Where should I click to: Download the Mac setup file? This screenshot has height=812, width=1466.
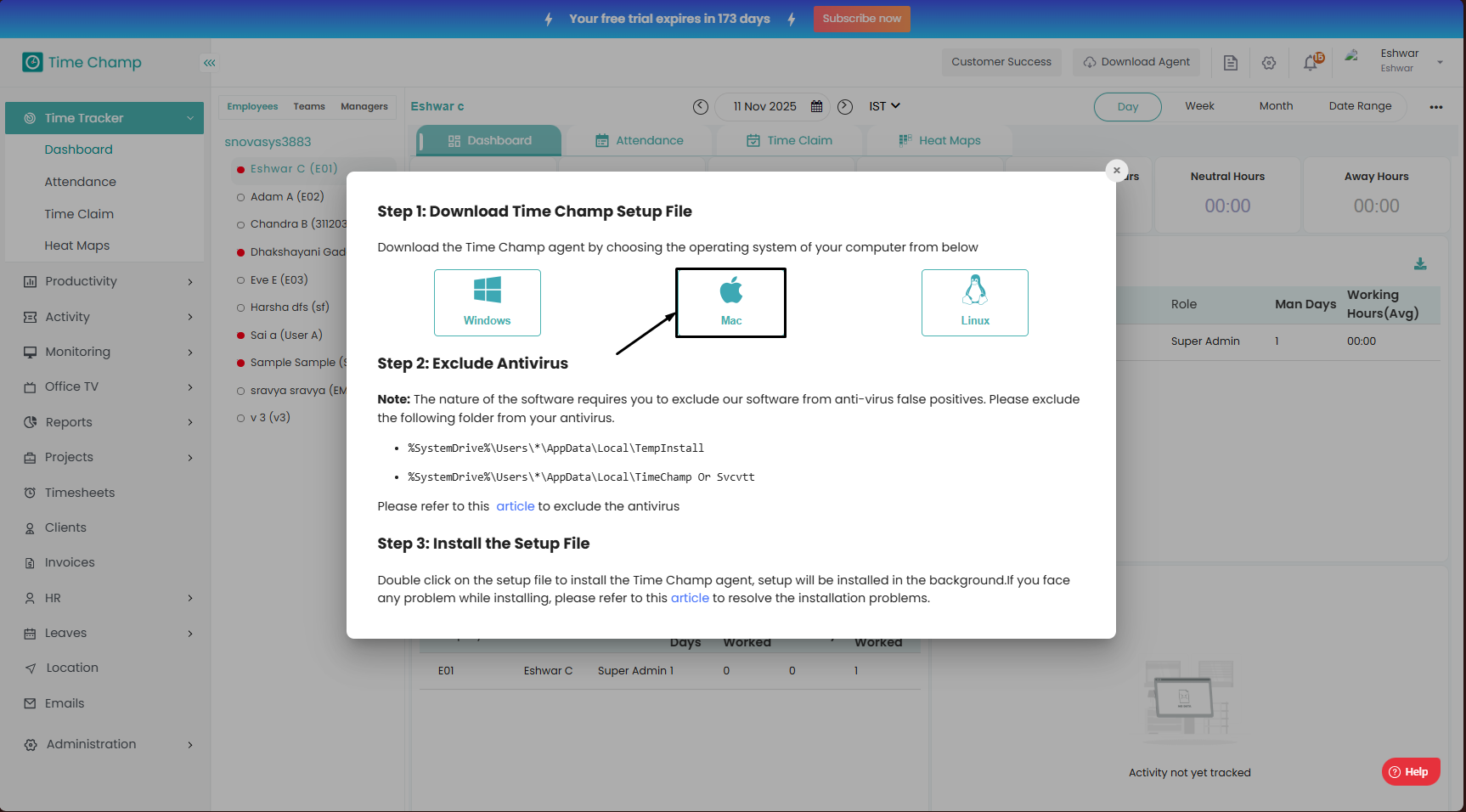[x=730, y=302]
